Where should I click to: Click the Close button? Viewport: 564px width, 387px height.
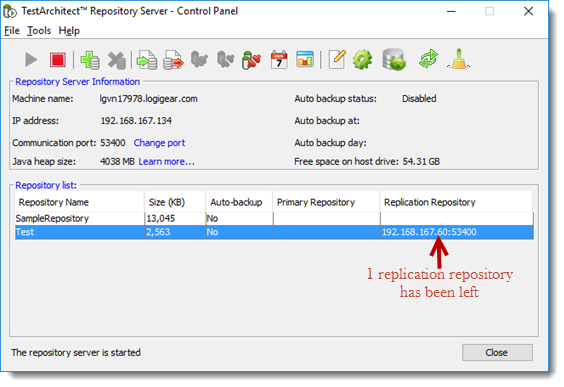tap(497, 352)
